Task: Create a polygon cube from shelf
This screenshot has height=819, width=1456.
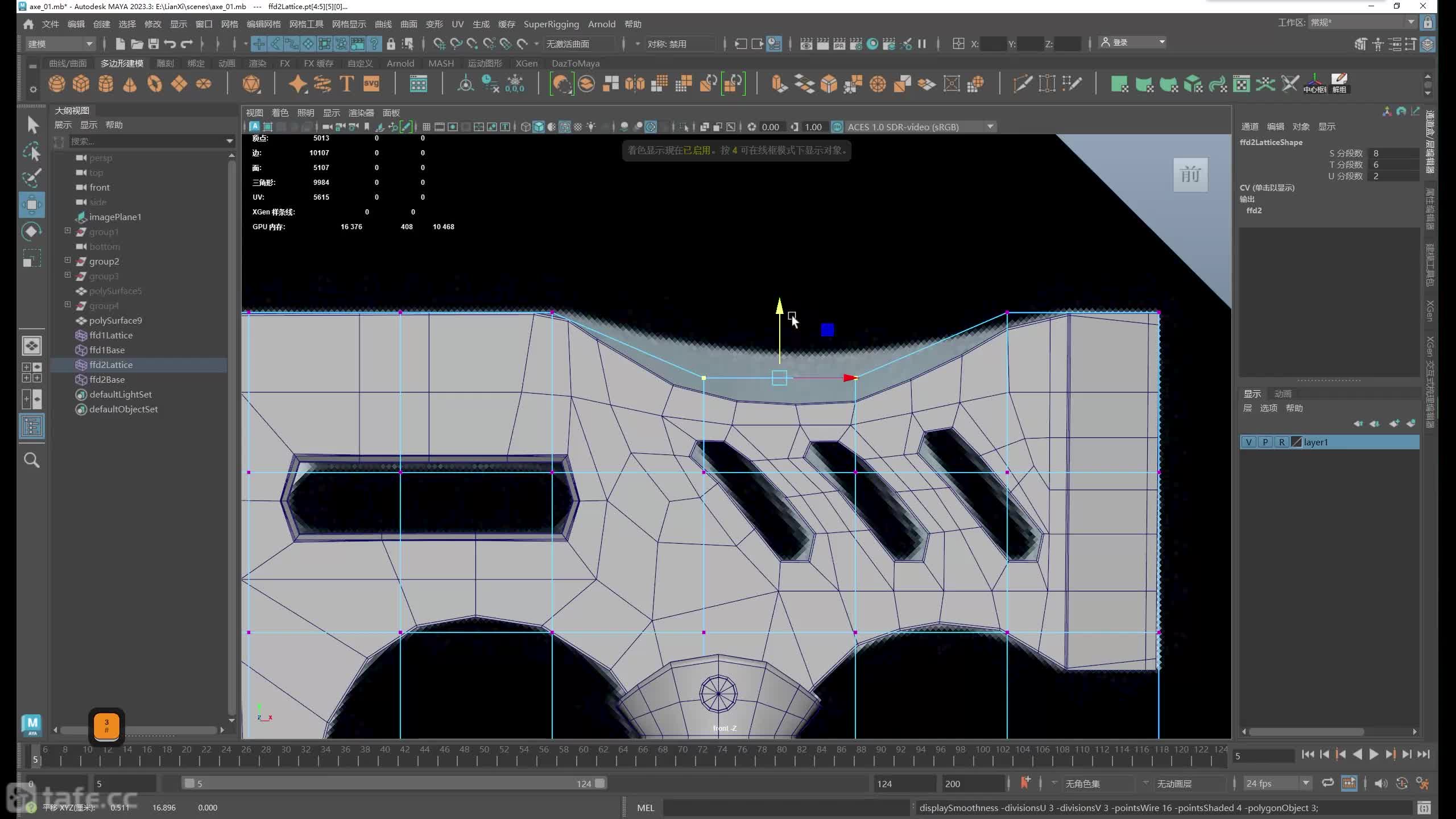Action: point(81,84)
